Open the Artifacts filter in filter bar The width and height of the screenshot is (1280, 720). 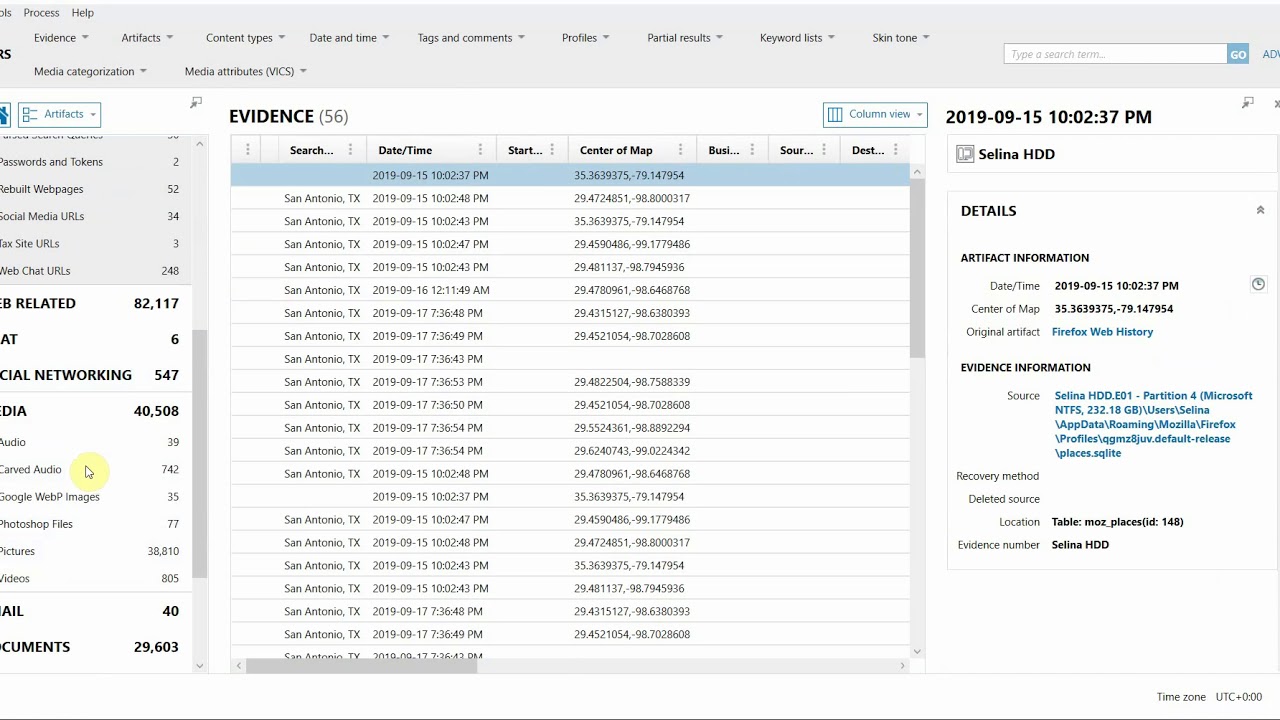(147, 38)
